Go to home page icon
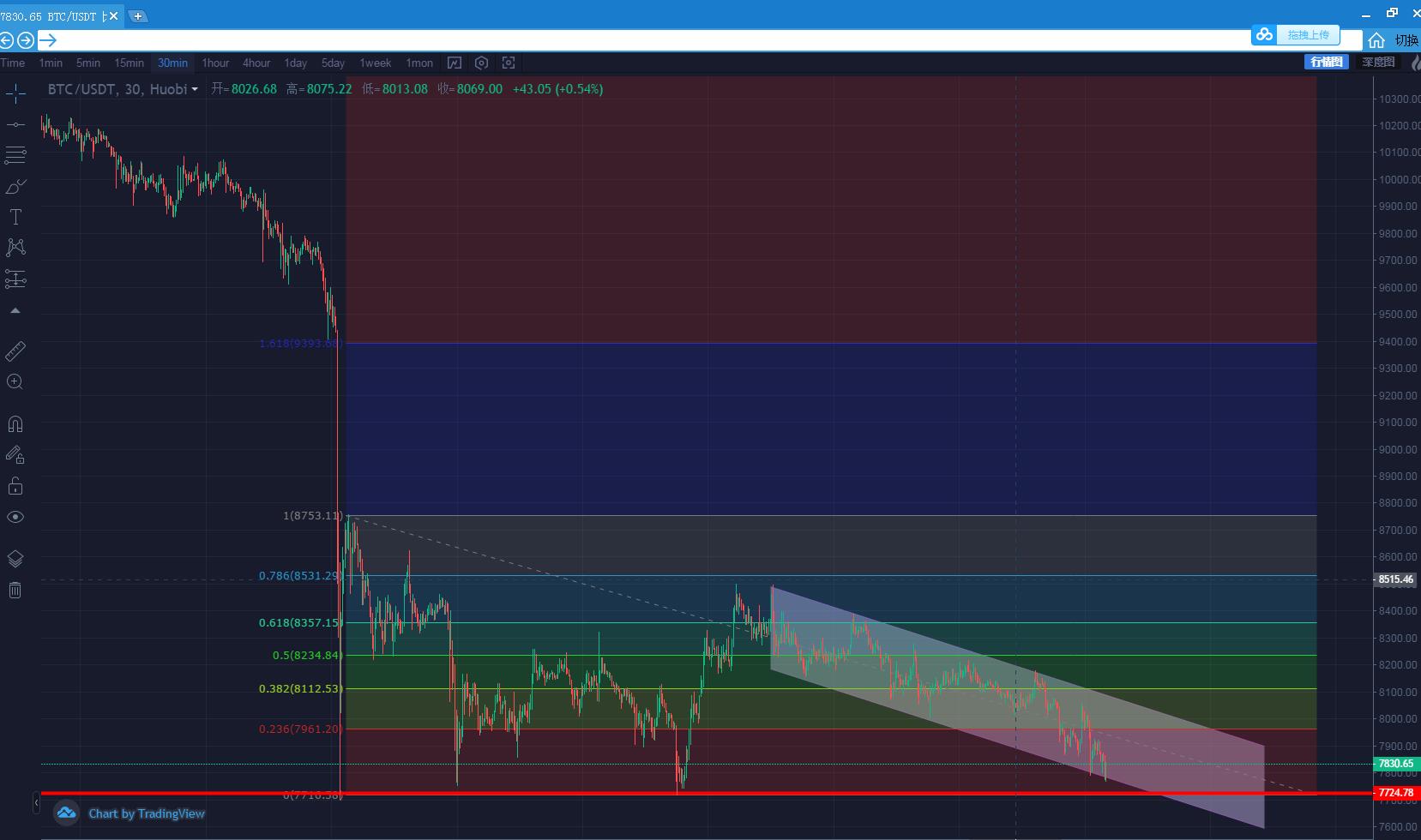This screenshot has height=840, width=1421. [x=1376, y=40]
